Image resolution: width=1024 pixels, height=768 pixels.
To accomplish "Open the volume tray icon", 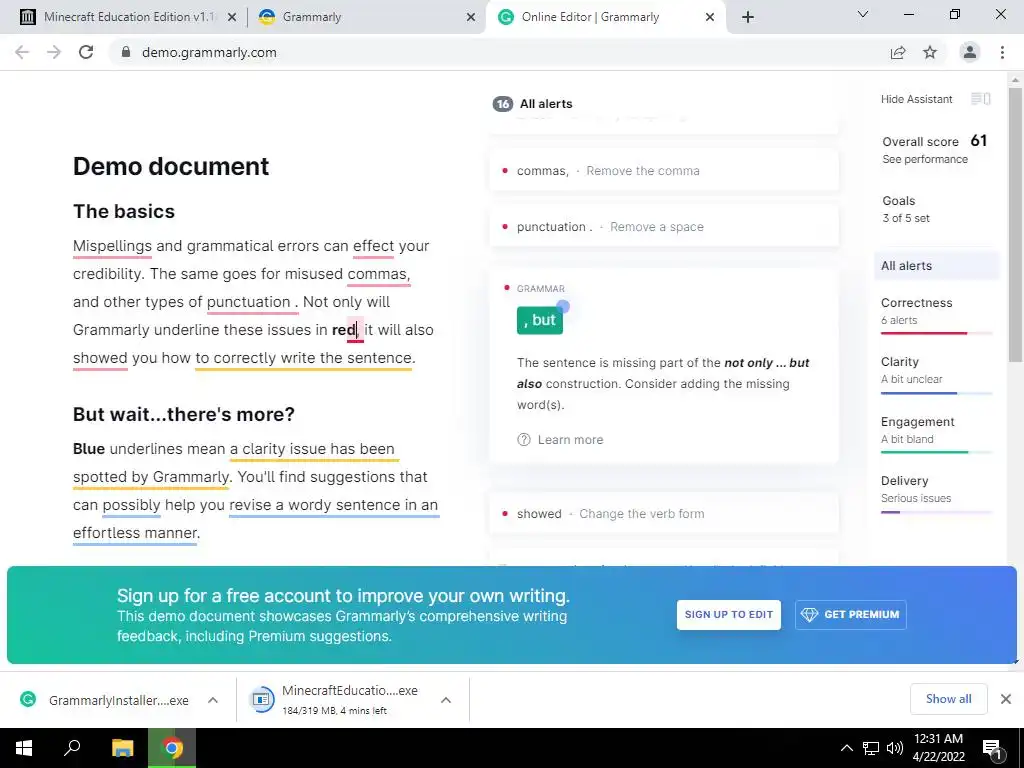I will 895,748.
